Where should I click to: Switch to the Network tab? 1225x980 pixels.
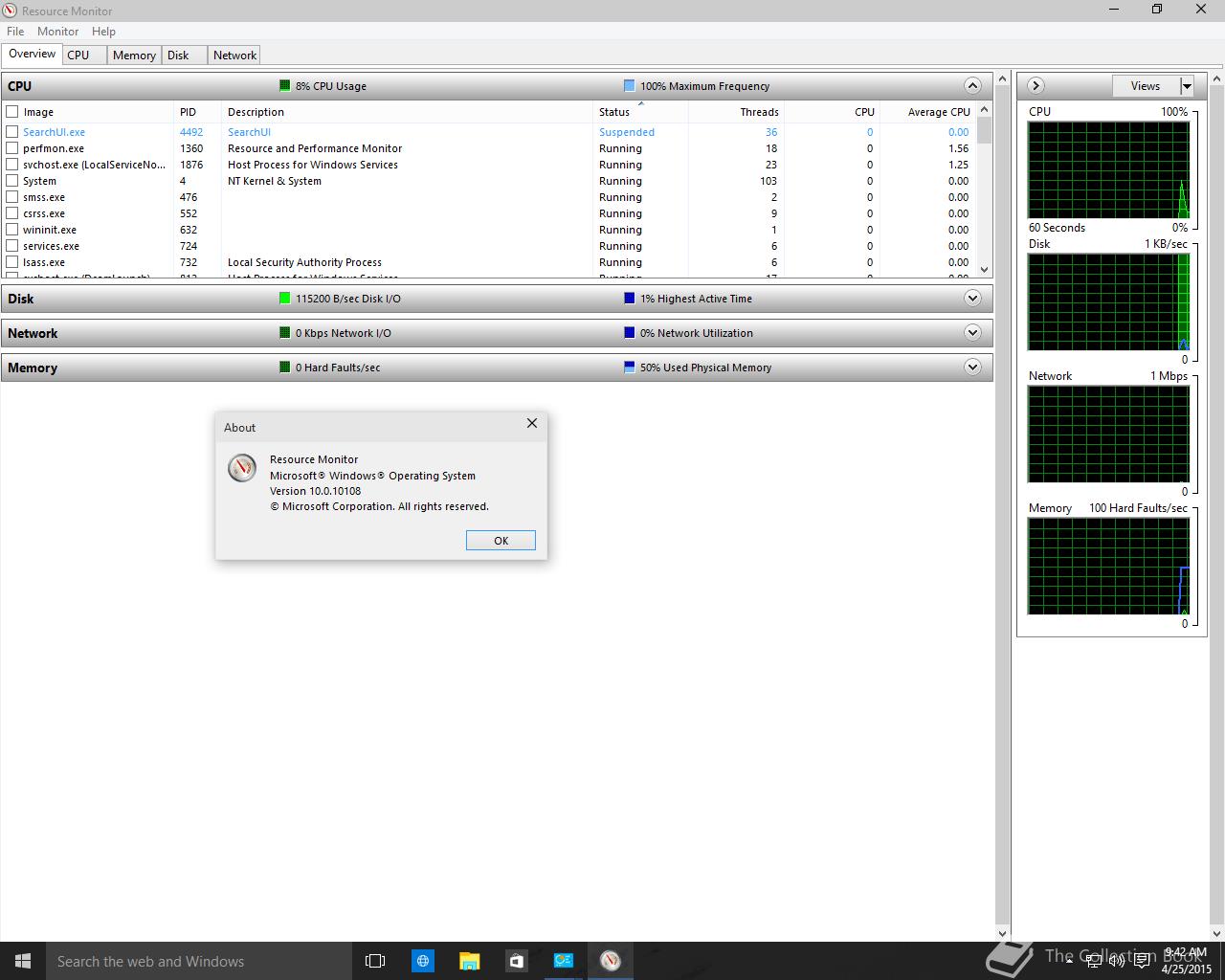click(234, 55)
